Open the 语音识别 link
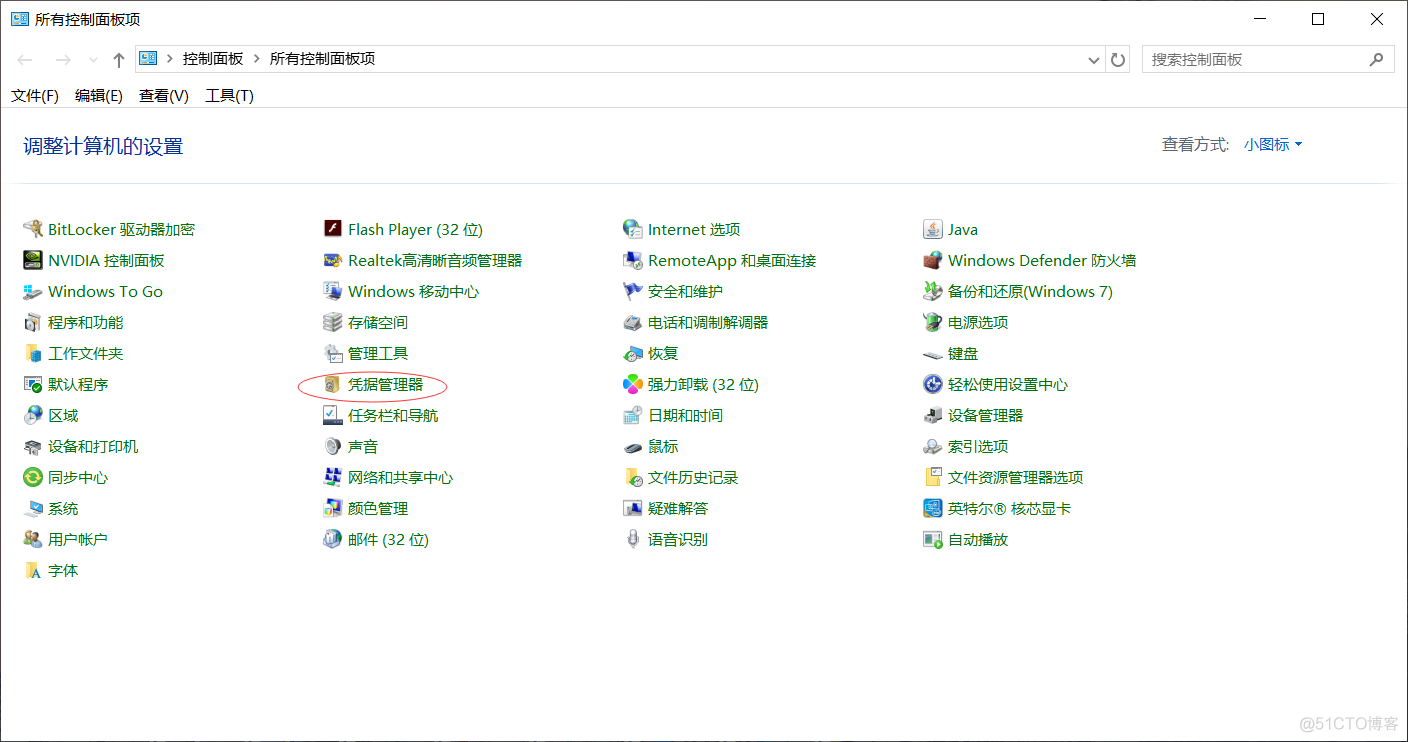 [x=678, y=539]
